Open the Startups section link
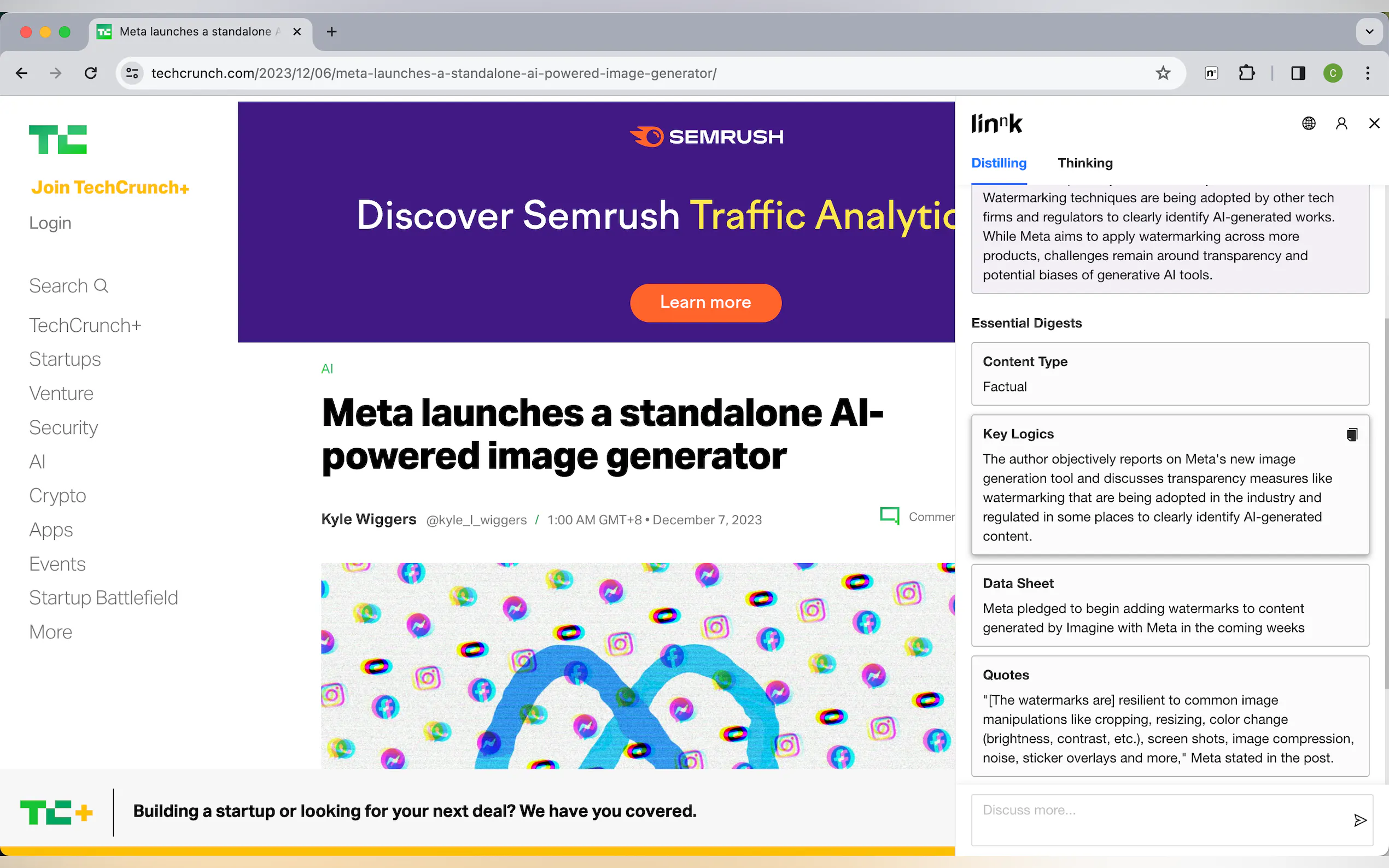This screenshot has height=868, width=1389. 65,359
